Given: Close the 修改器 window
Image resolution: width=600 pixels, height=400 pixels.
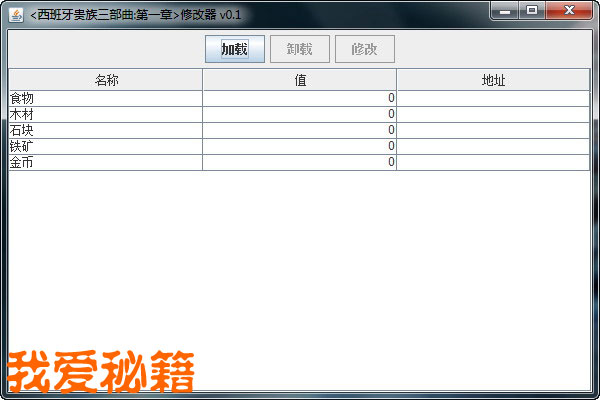Looking at the screenshot, I should tap(570, 11).
